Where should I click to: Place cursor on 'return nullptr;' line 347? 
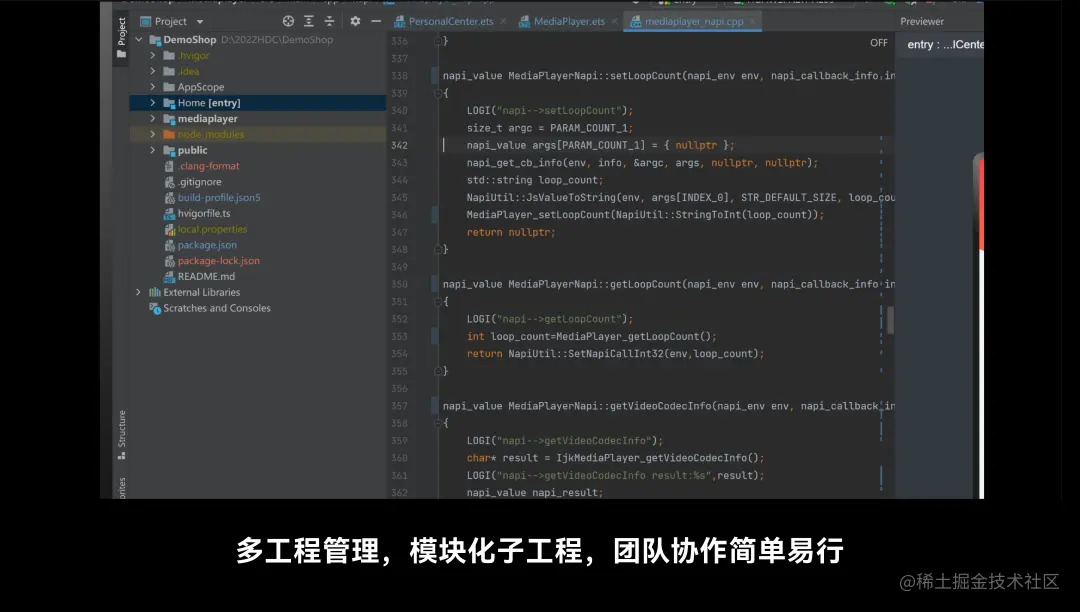(x=511, y=232)
